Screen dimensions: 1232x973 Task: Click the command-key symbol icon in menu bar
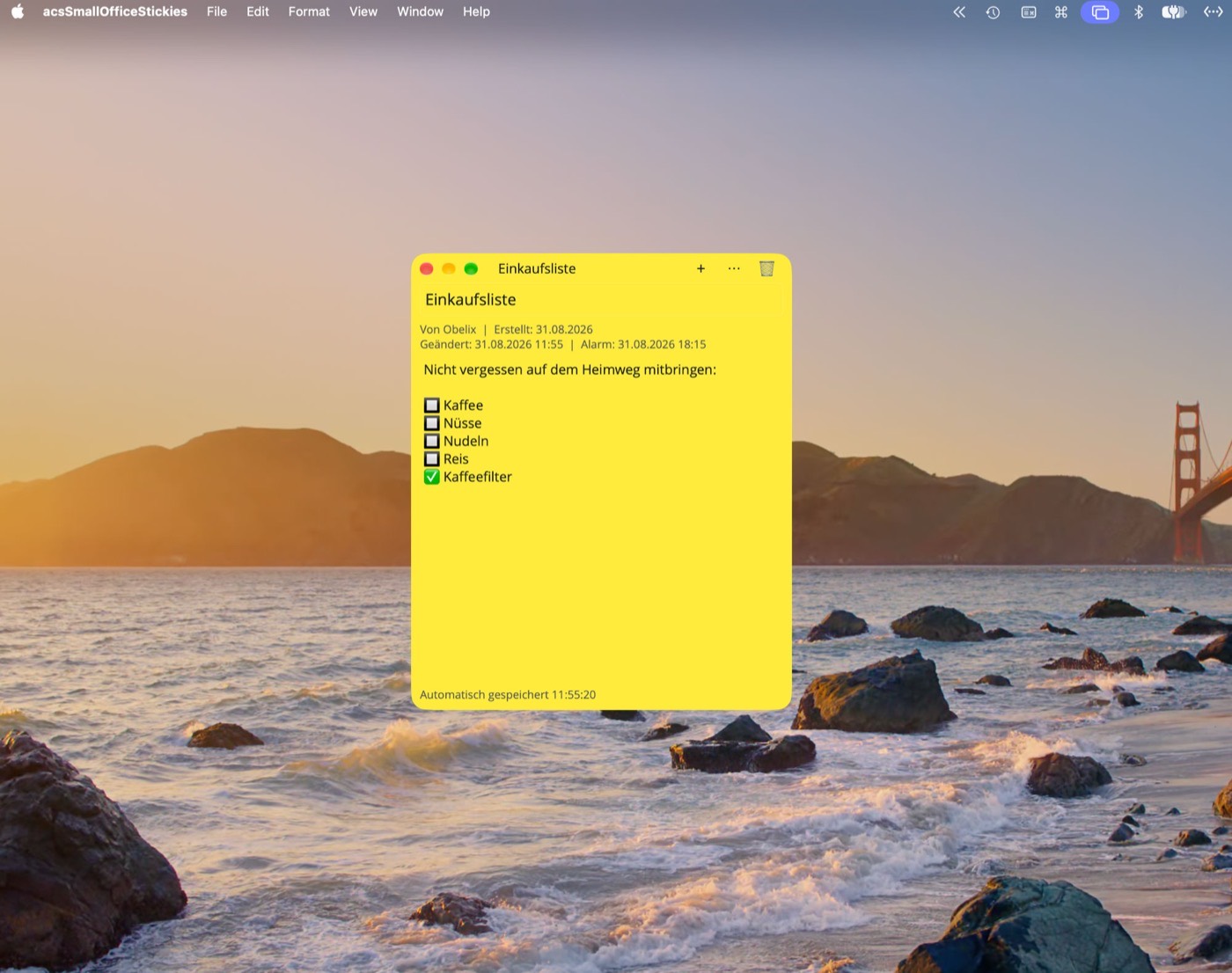pos(1061,12)
